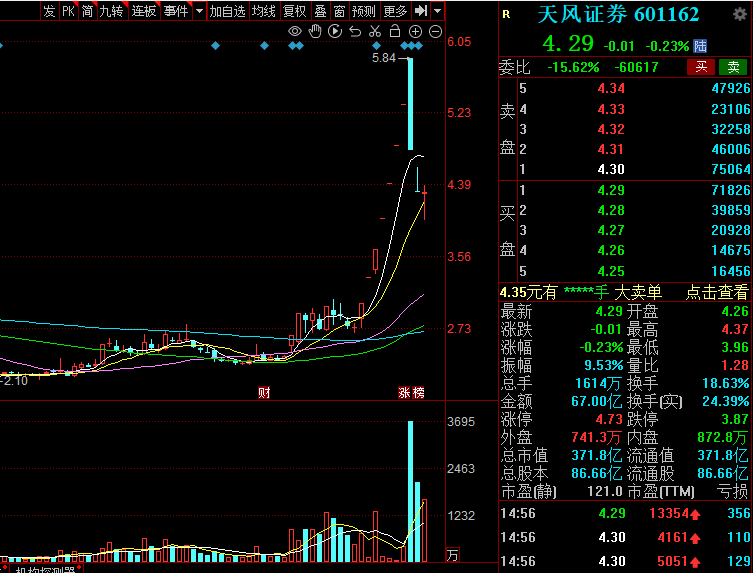Select sell level 1 price 4.30
This screenshot has height=573, width=753.
[611, 170]
